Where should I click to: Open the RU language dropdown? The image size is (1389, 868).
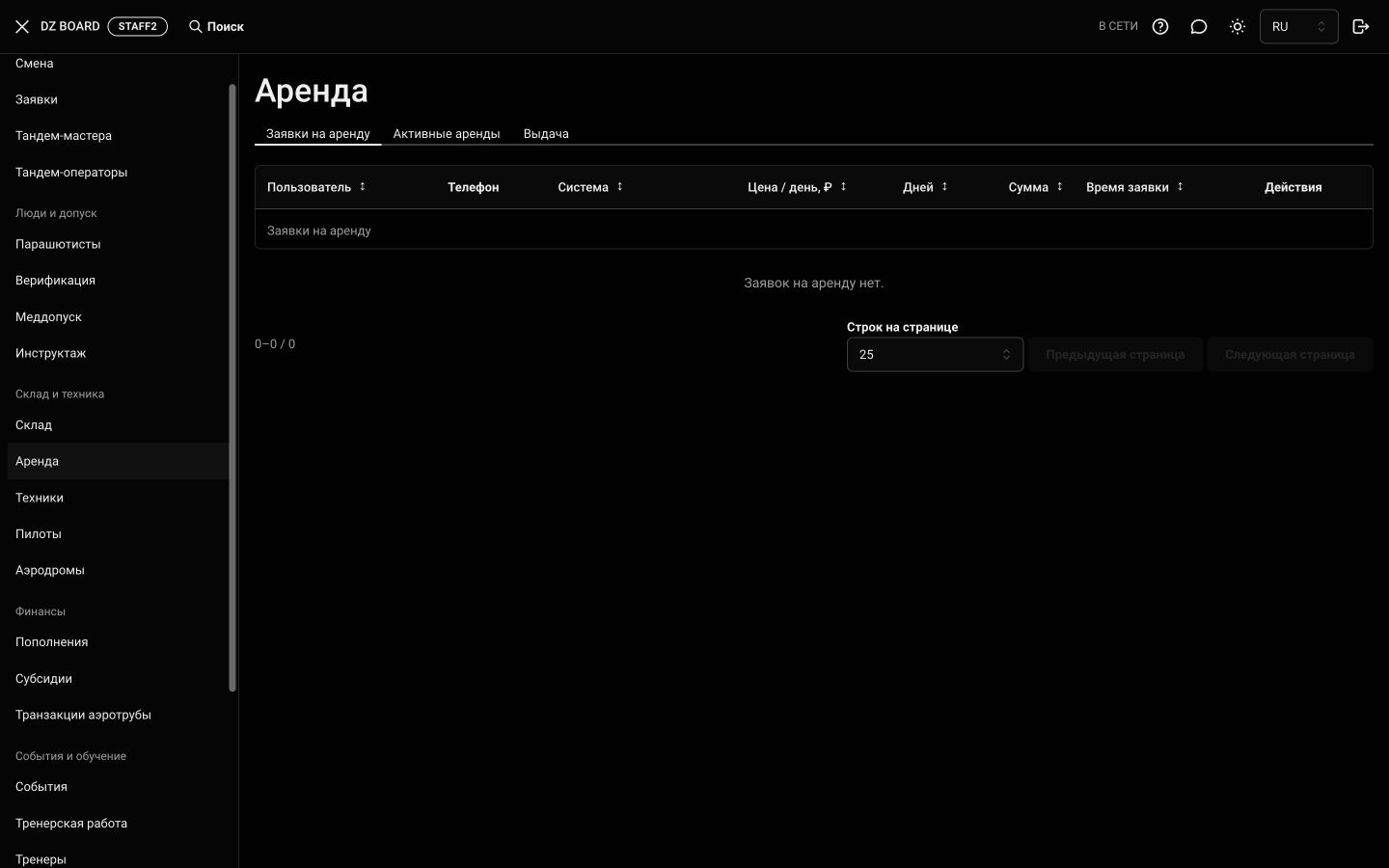click(1298, 27)
